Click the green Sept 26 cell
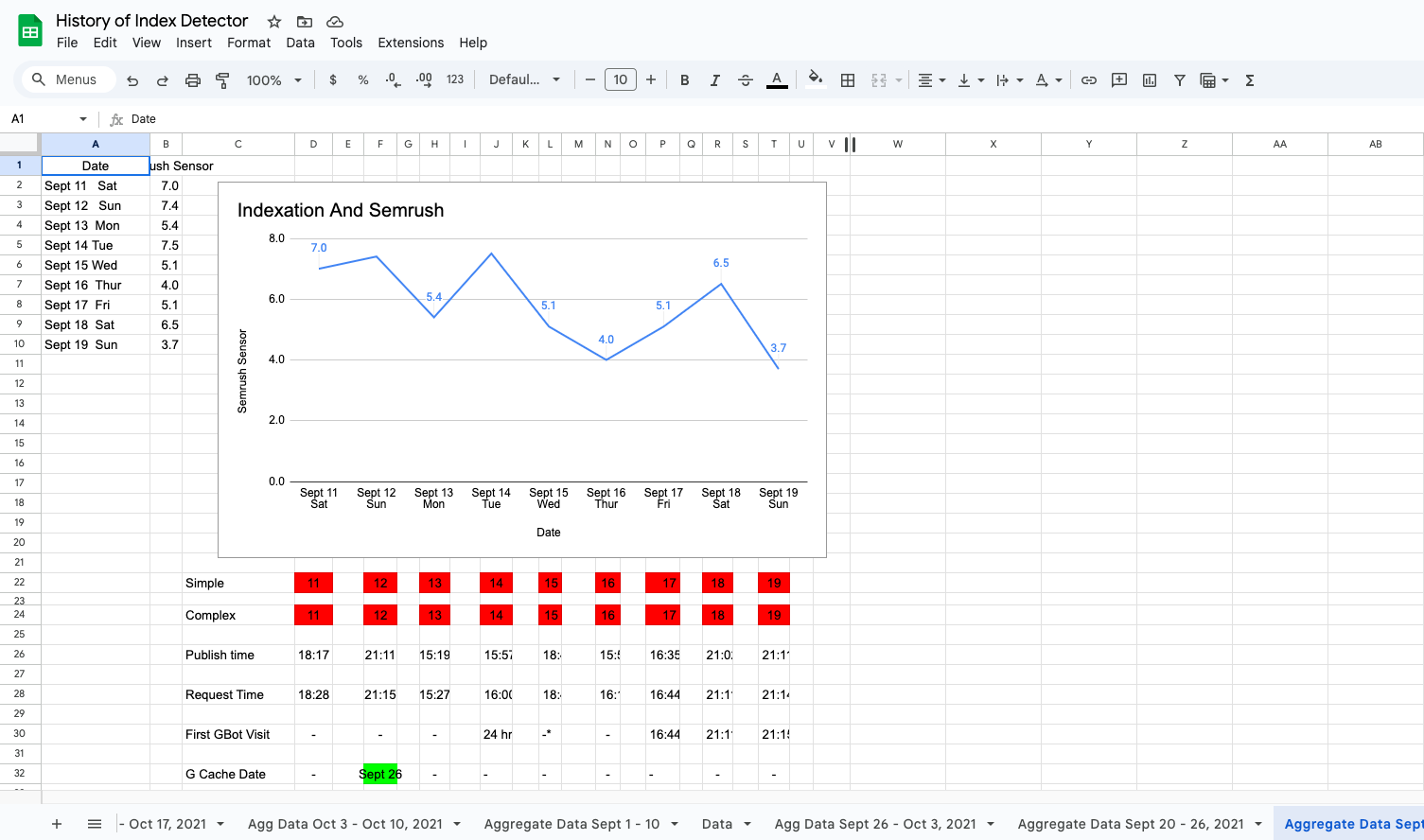The height and width of the screenshot is (840, 1424). tap(380, 774)
